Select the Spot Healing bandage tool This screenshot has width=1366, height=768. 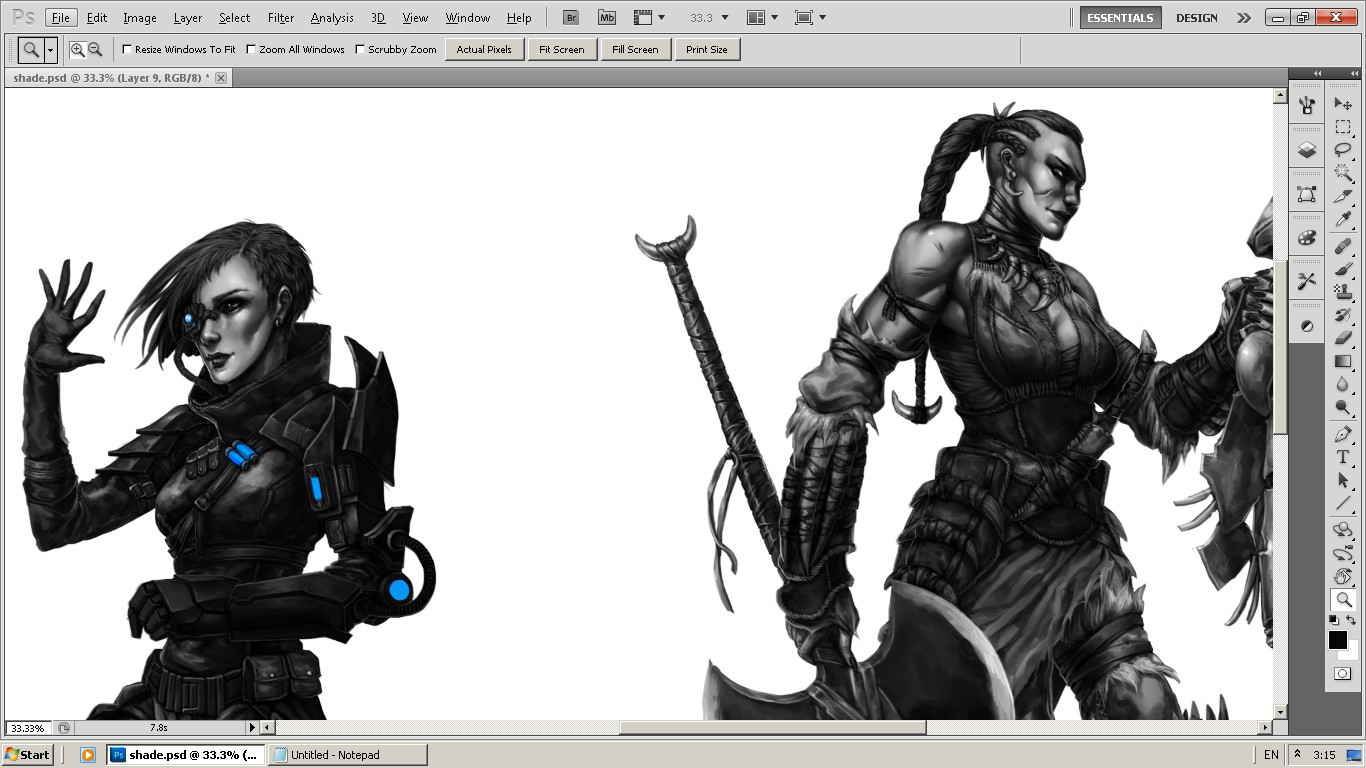pyautogui.click(x=1343, y=245)
